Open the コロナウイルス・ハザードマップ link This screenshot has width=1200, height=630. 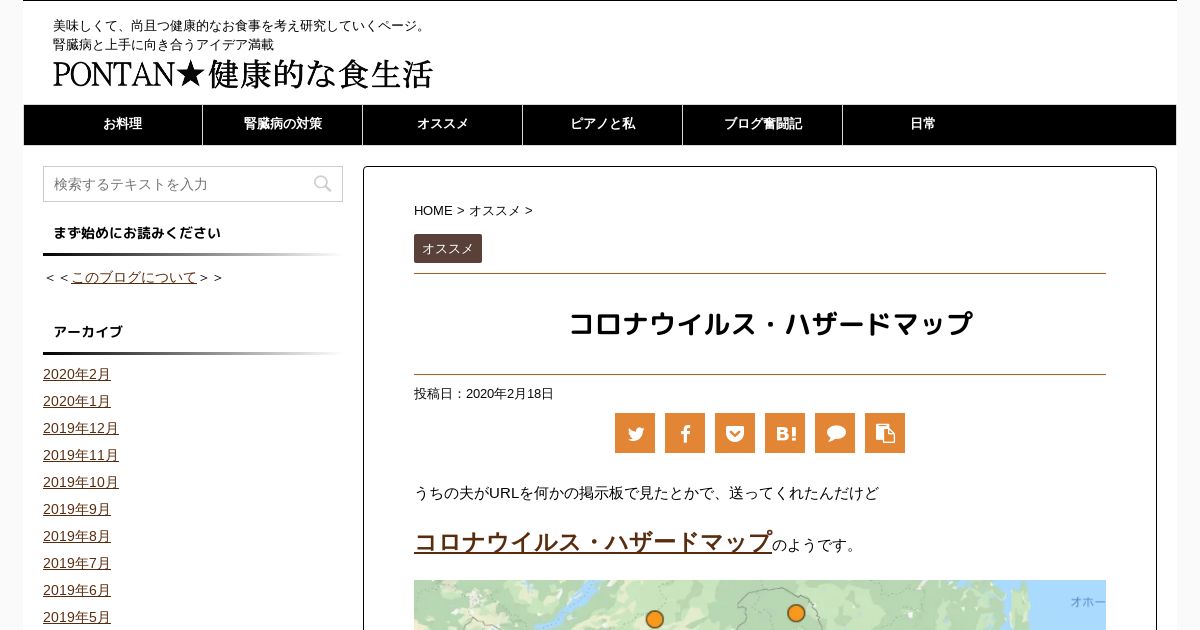(x=593, y=542)
